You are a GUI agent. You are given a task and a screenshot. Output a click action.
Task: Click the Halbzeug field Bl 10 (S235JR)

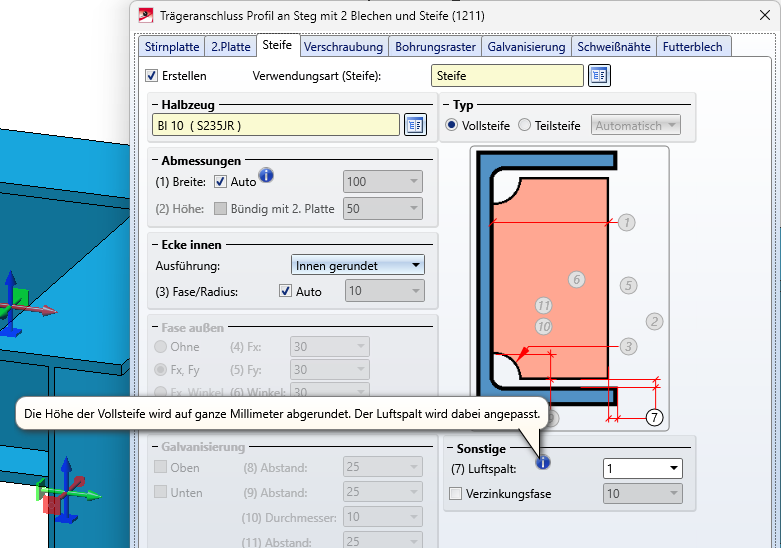276,125
